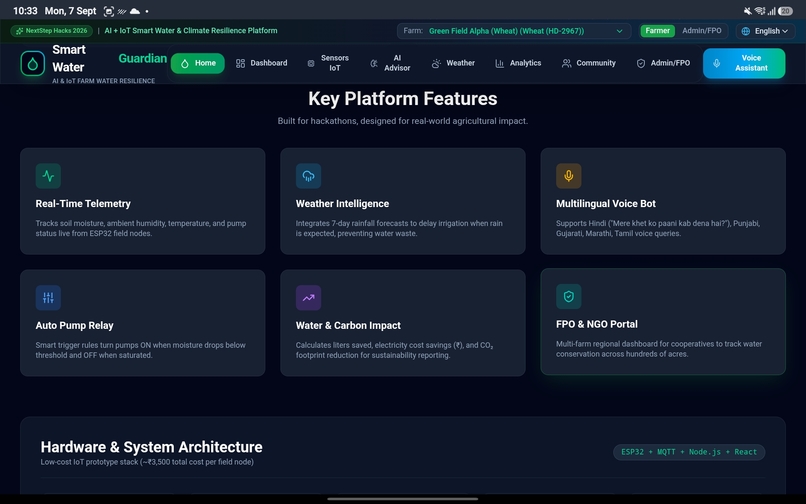Image resolution: width=806 pixels, height=504 pixels.
Task: Tap the muted sound icon in status bar
Action: tap(747, 11)
